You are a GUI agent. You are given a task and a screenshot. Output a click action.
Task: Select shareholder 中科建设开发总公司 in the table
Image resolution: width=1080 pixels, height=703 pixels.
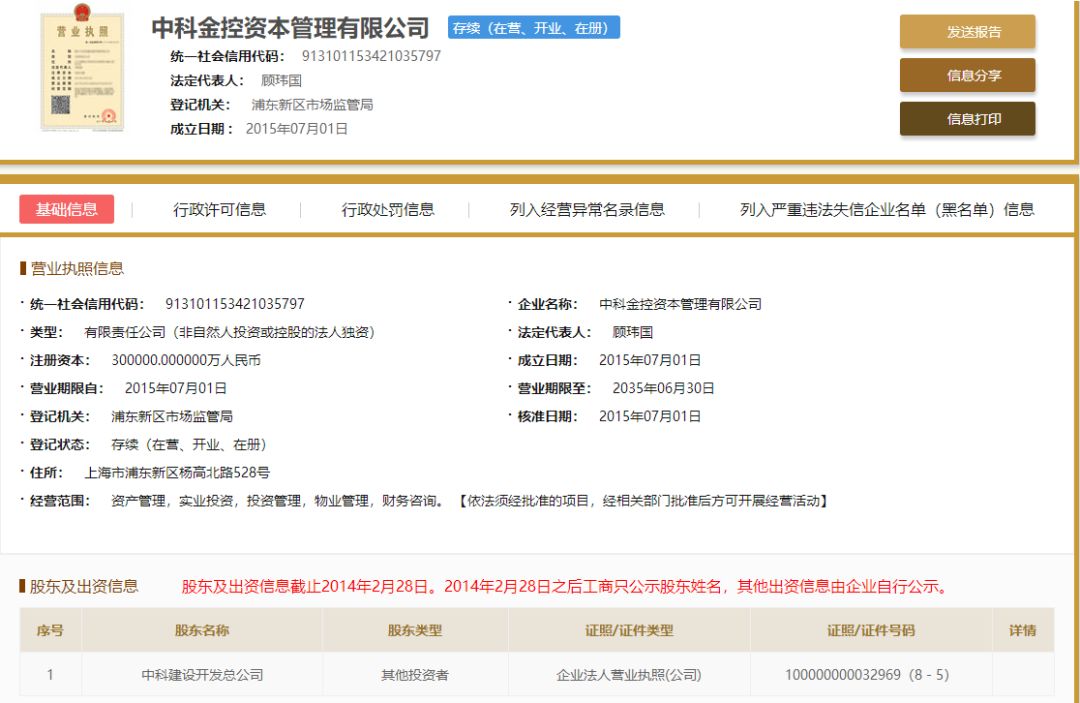click(x=202, y=675)
